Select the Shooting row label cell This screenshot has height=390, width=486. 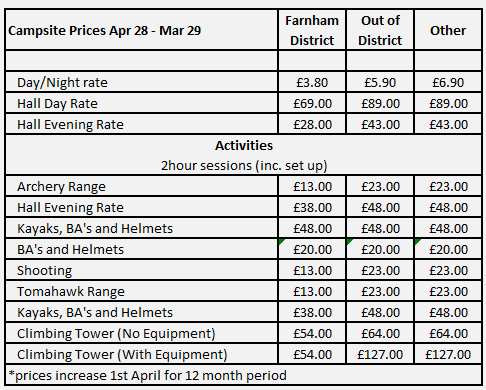tap(142, 270)
